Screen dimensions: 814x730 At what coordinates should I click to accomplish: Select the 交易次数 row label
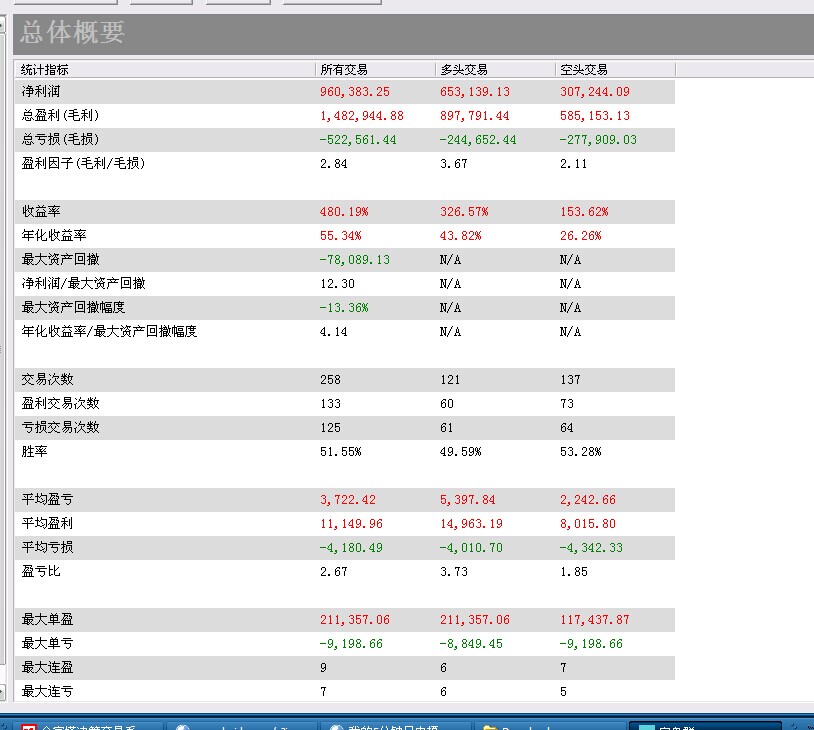(x=47, y=379)
